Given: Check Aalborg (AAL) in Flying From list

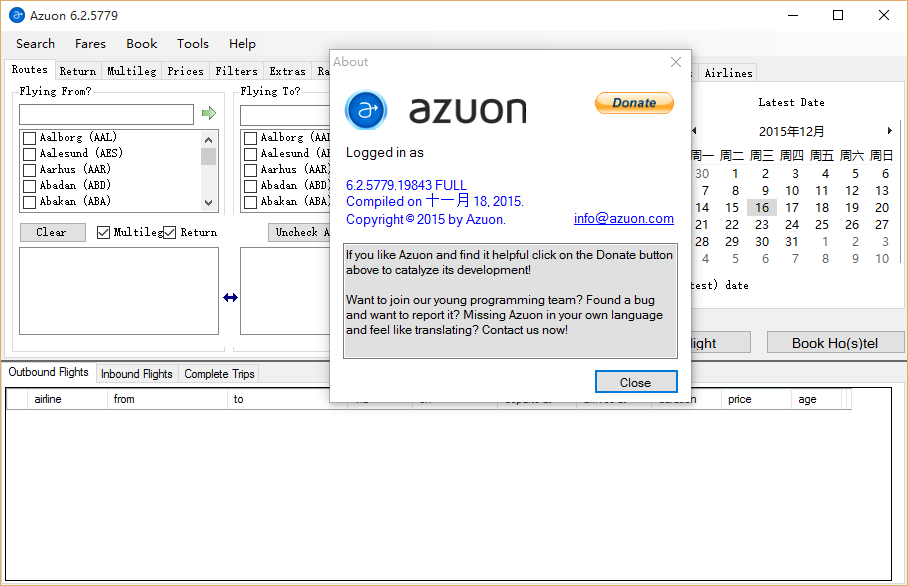Looking at the screenshot, I should (30, 138).
